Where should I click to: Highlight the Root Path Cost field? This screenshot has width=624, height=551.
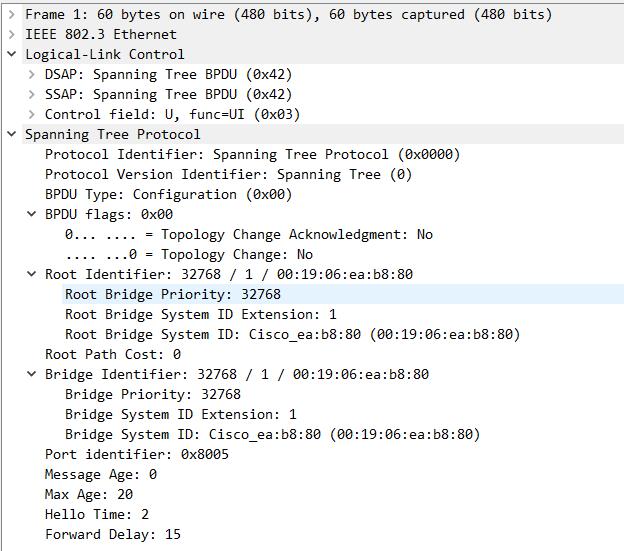click(112, 354)
